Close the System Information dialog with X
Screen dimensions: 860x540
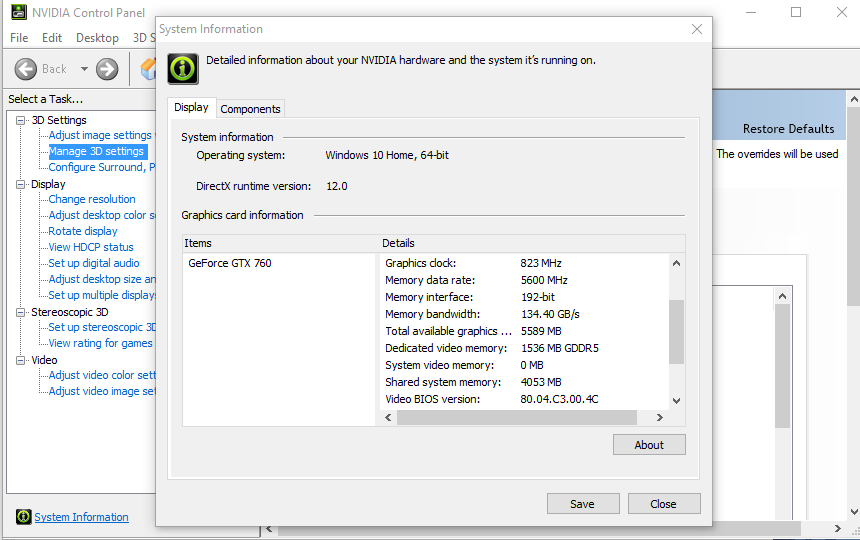pyautogui.click(x=697, y=29)
